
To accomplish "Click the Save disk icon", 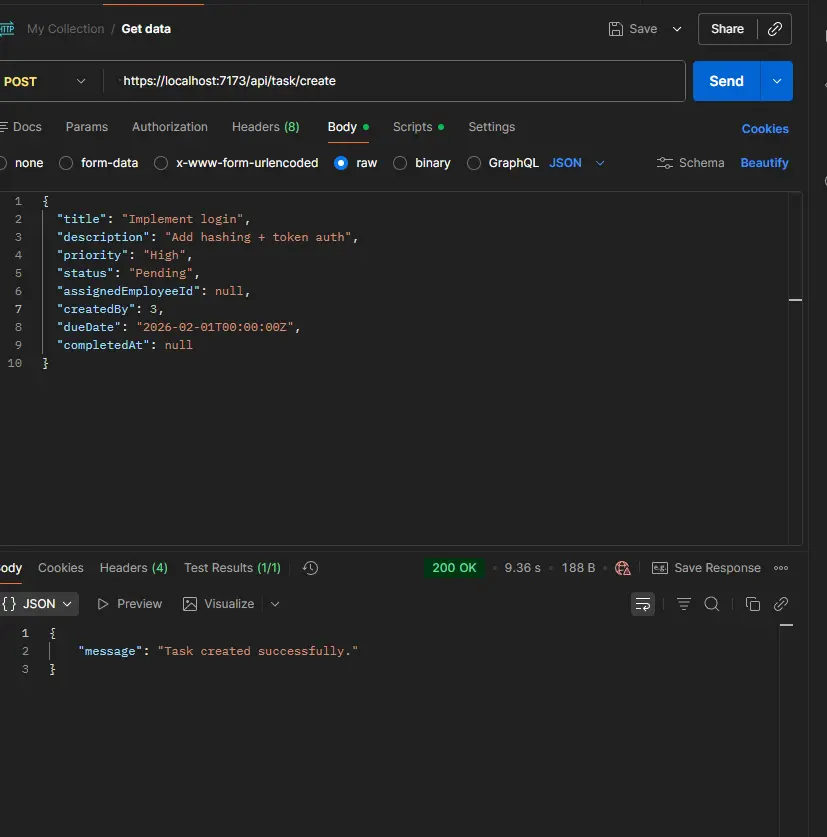I will click(x=616, y=29).
